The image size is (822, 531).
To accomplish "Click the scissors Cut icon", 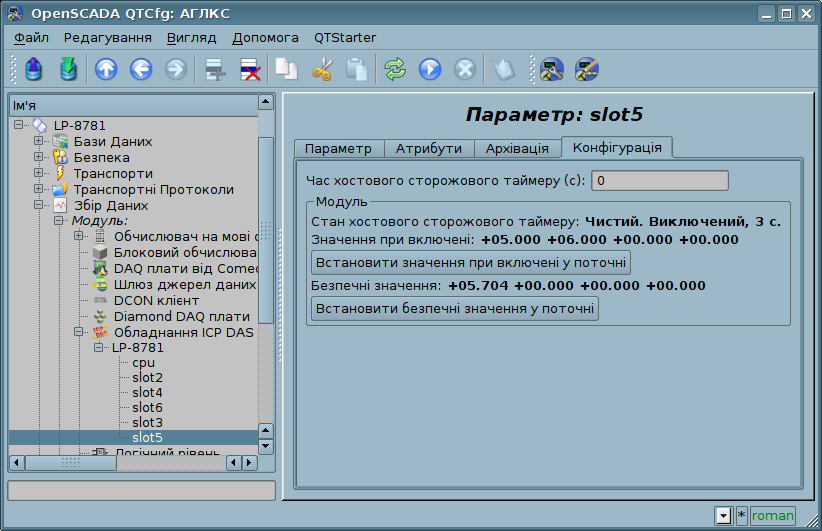I will pos(322,70).
